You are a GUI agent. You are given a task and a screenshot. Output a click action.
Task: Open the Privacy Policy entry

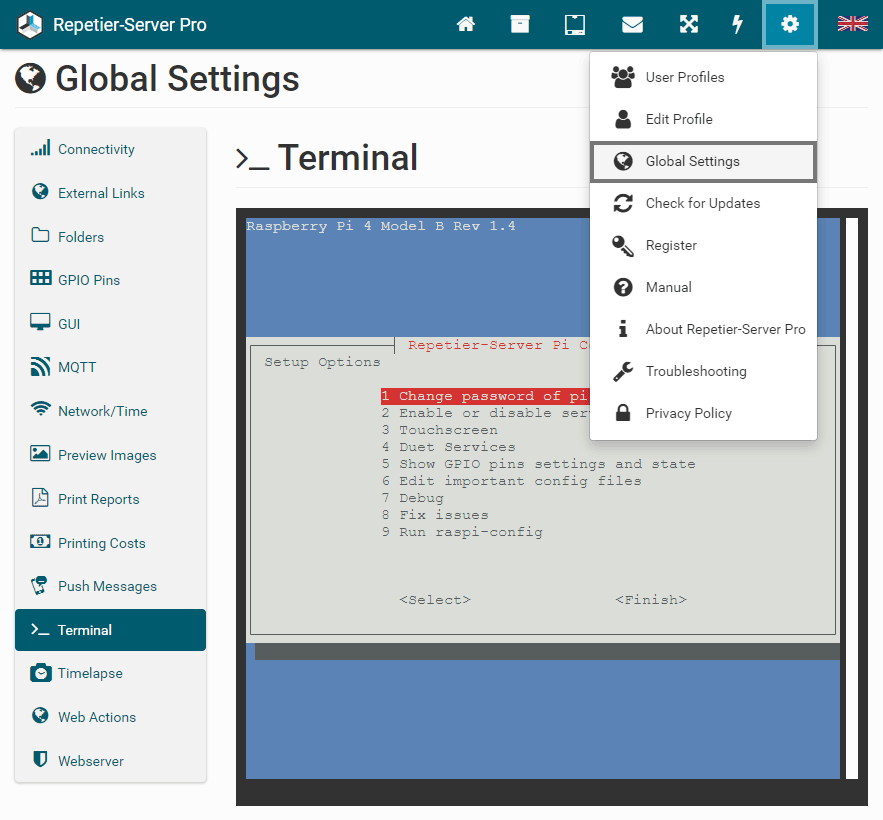703,413
